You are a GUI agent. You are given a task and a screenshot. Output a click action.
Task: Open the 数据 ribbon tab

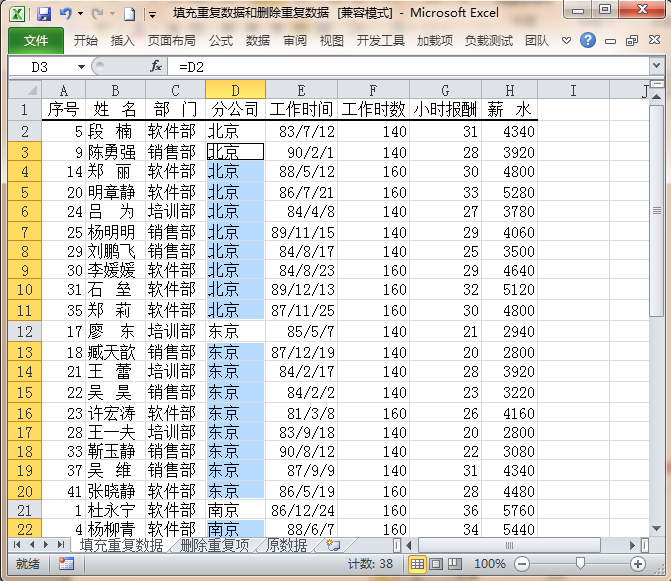click(258, 41)
